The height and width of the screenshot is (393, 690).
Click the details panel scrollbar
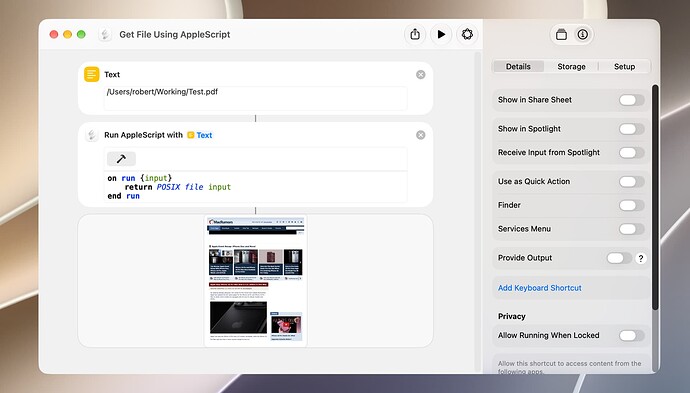click(x=655, y=197)
